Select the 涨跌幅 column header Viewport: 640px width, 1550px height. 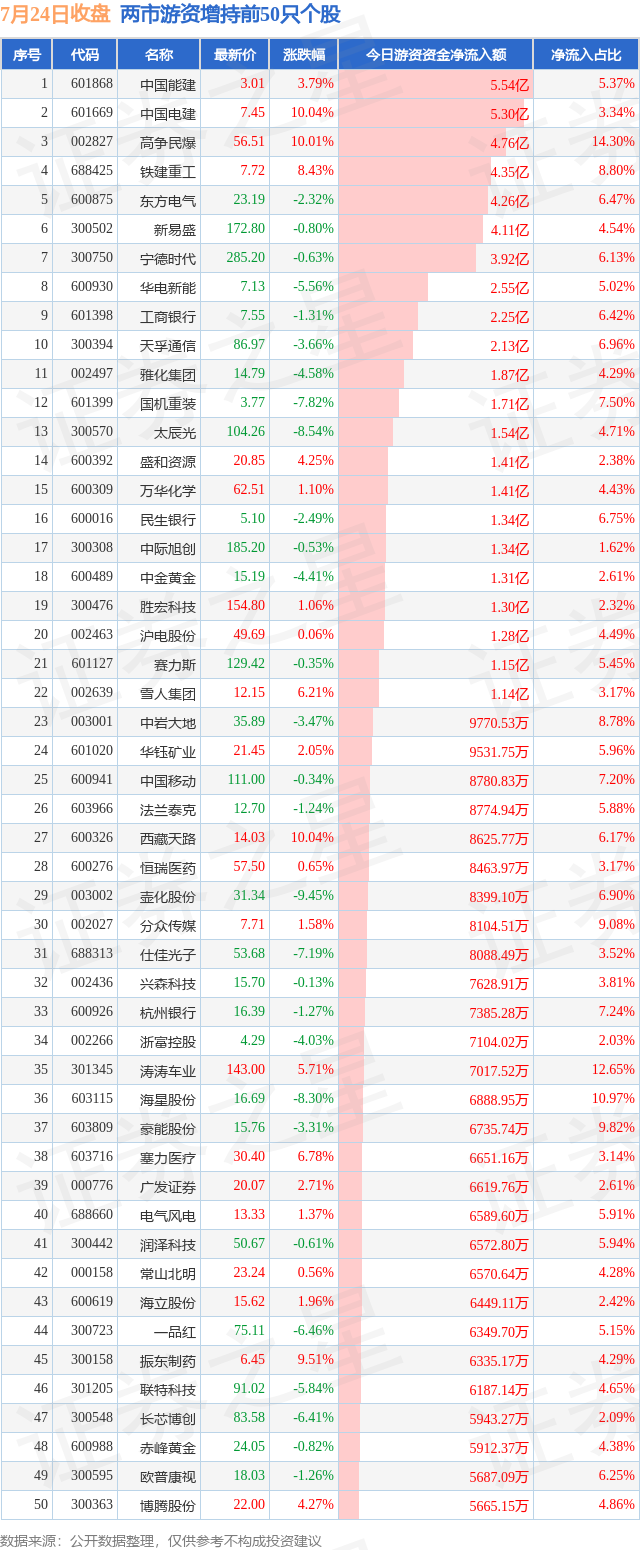coord(303,55)
